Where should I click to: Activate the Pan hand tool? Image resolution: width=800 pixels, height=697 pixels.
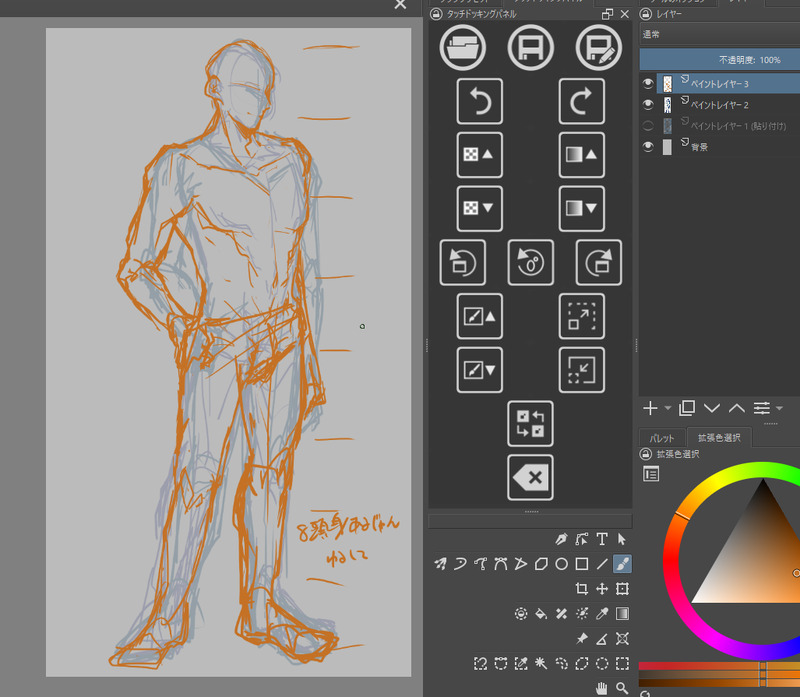click(x=602, y=688)
